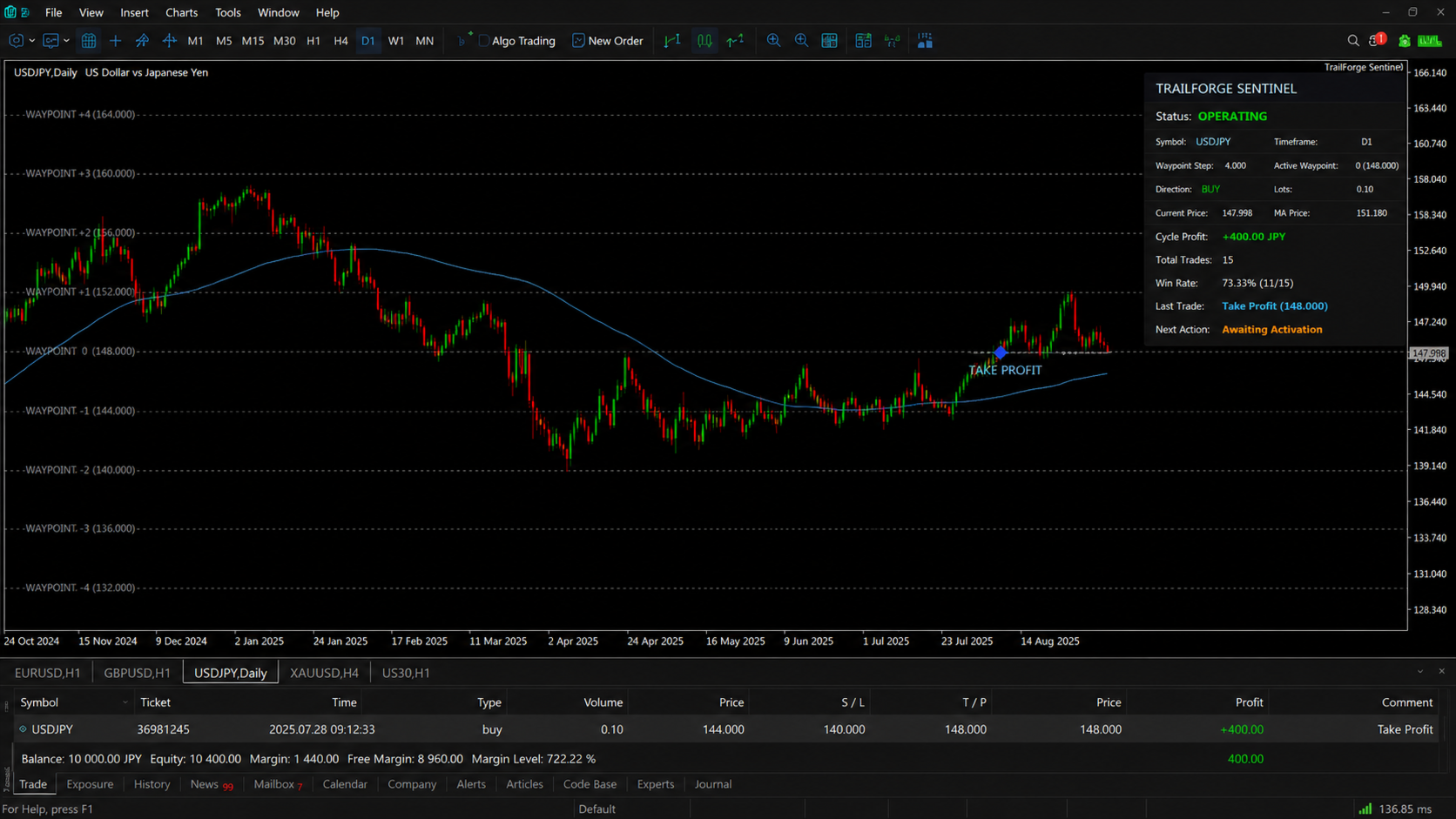Toggle the Market Watch grid icon
The height and width of the screenshot is (819, 1456).
[x=89, y=41]
